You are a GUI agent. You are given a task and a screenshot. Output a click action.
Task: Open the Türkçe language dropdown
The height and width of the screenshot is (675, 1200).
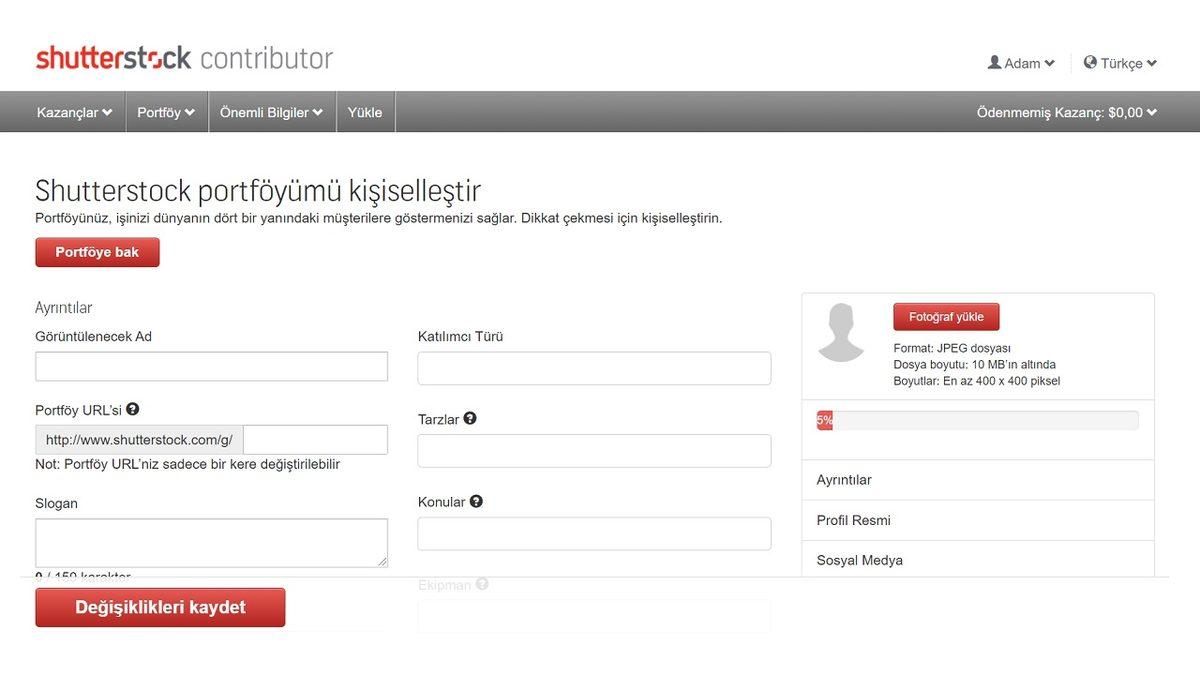point(1119,62)
